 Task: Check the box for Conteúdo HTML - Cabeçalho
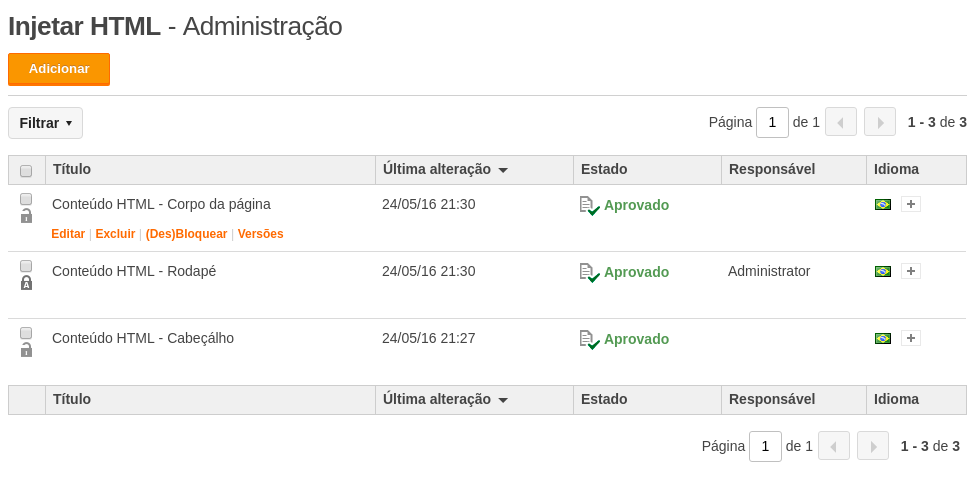pos(26,333)
